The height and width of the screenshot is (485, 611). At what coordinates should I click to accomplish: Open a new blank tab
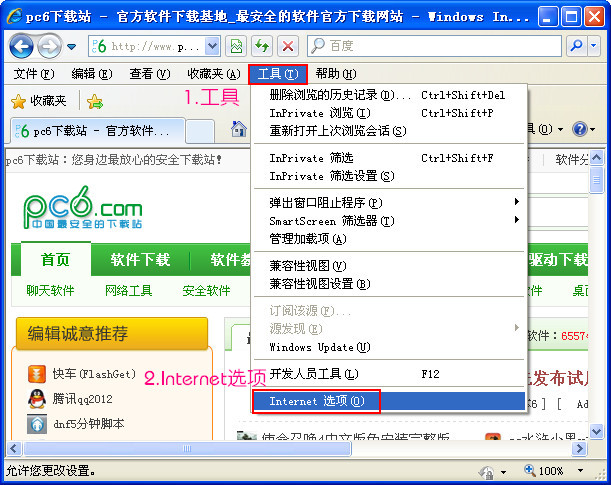[200, 132]
